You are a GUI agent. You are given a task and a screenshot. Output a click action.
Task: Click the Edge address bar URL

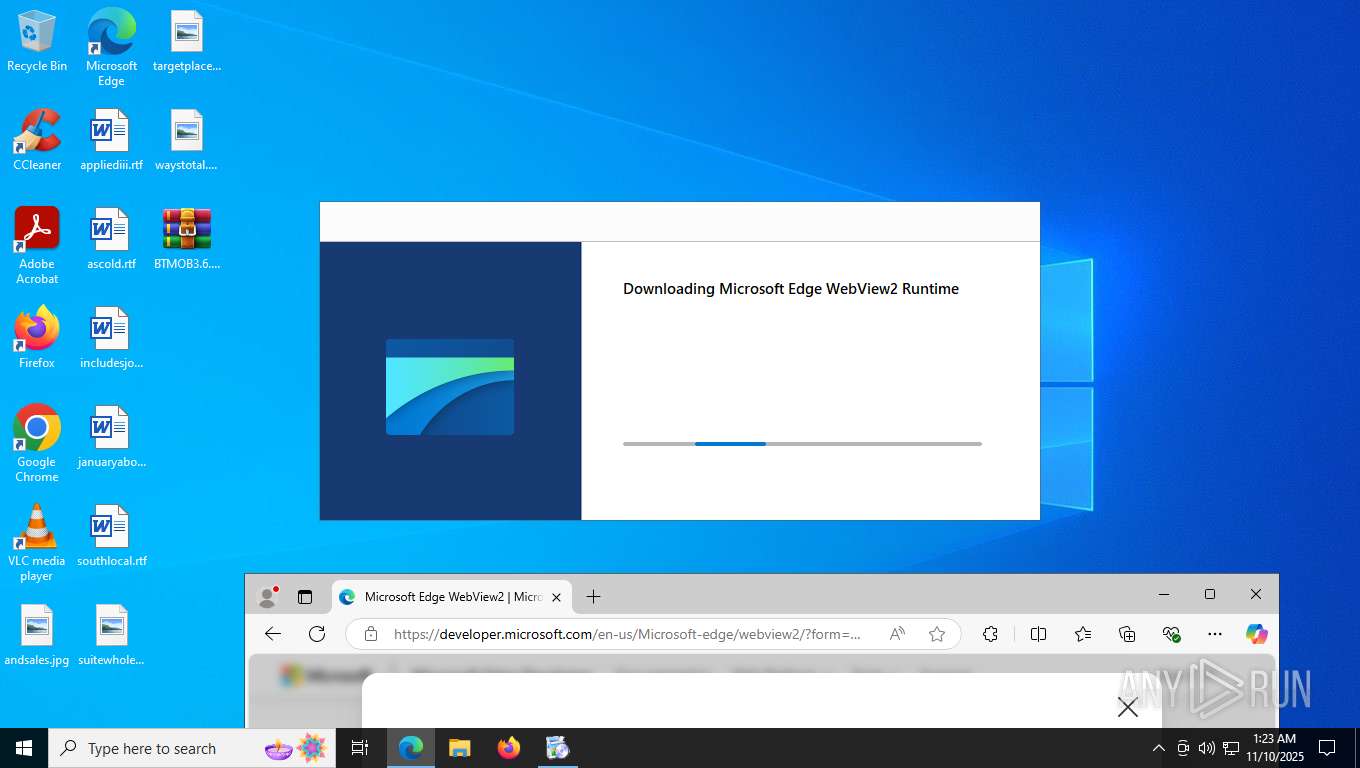click(x=627, y=634)
